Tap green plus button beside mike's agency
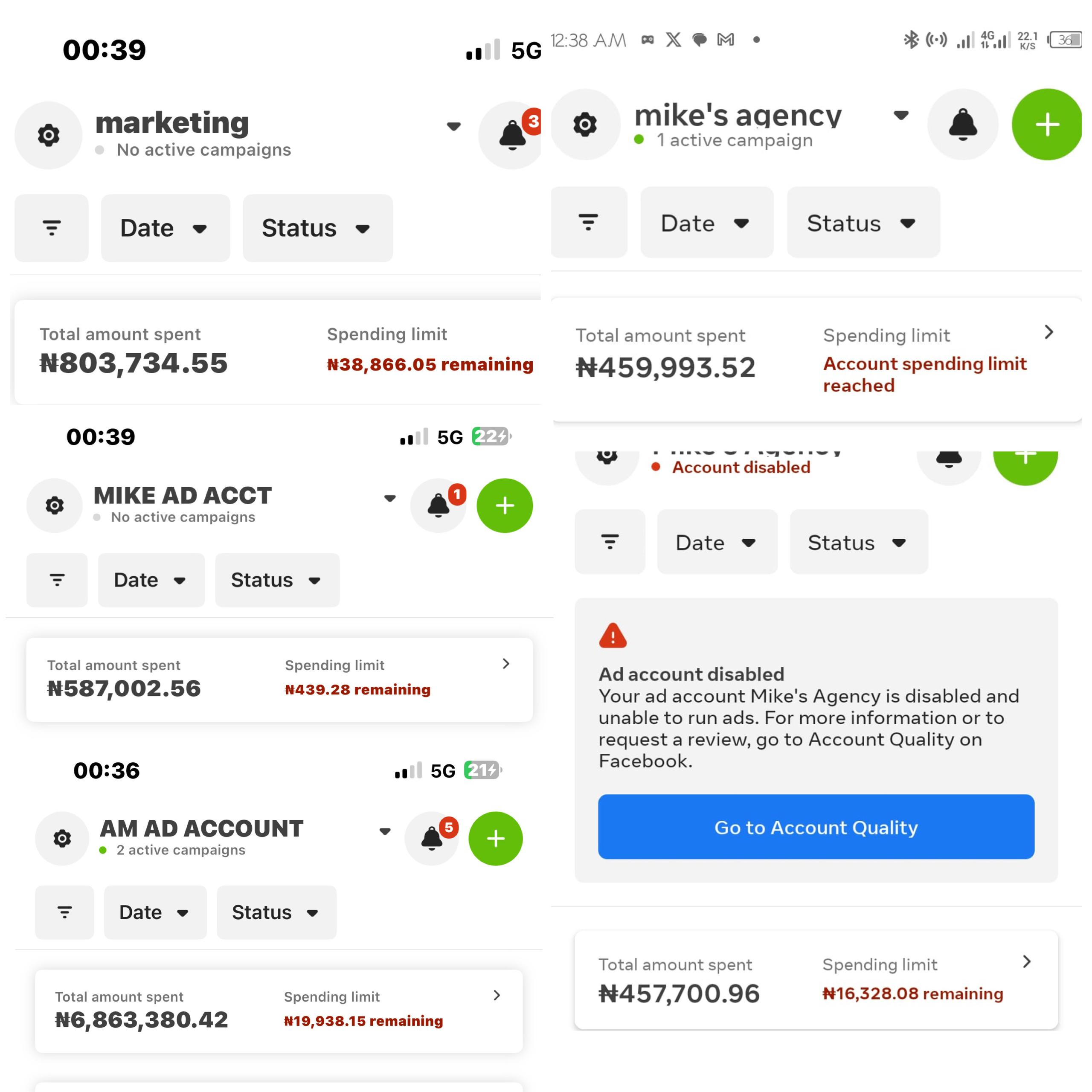 1046,125
